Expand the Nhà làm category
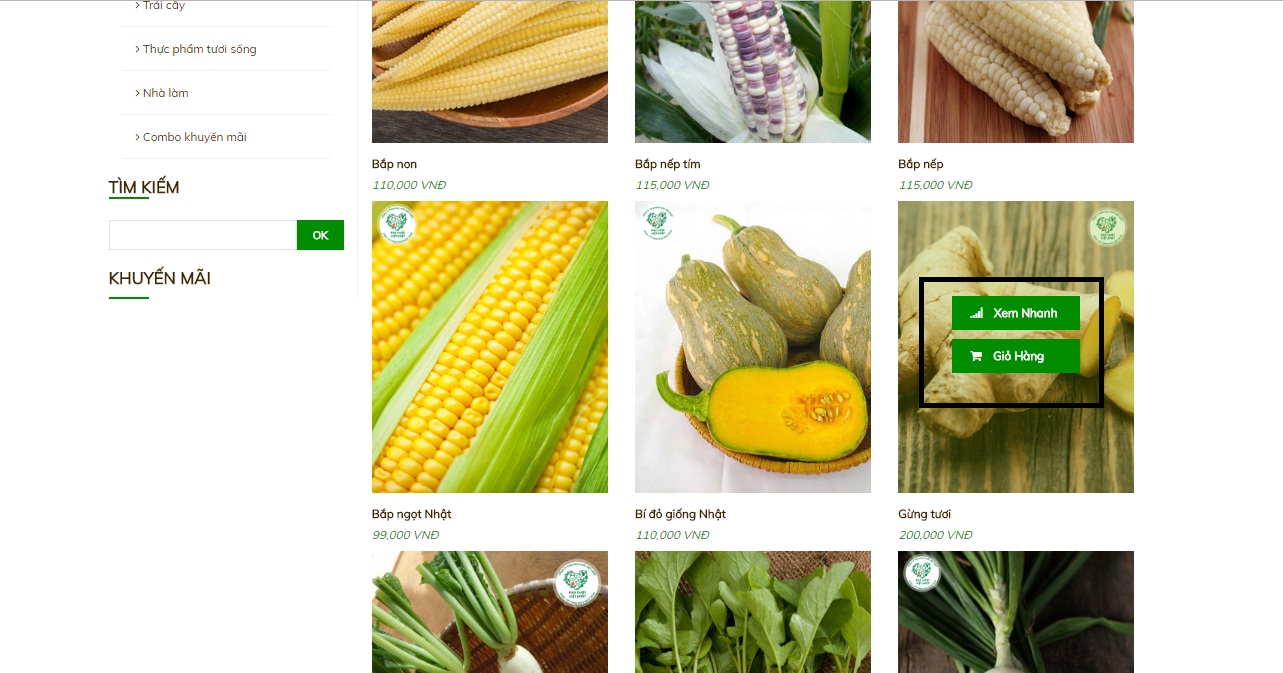Viewport: 1283px width, 673px height. point(162,93)
